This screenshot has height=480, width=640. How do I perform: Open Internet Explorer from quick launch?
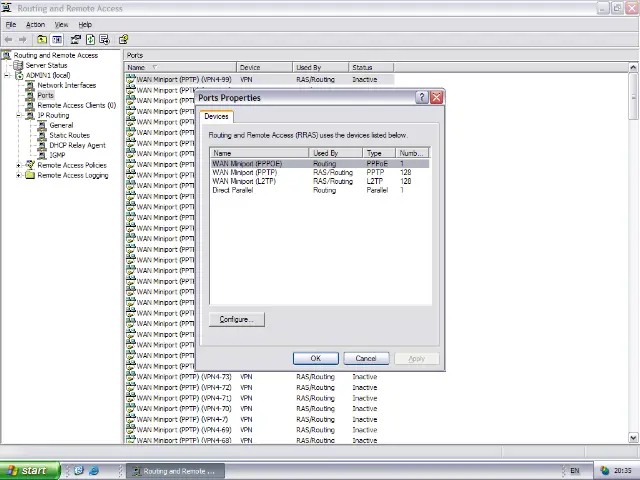(x=94, y=471)
